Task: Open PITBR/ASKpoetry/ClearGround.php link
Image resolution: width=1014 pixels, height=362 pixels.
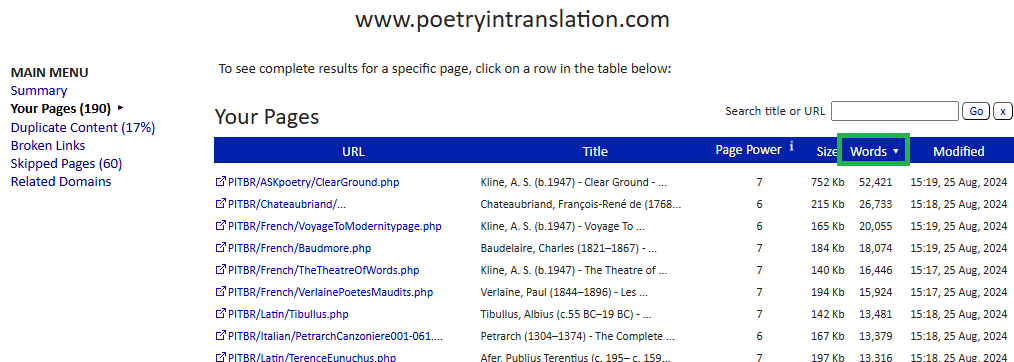Action: pyautogui.click(x=314, y=182)
